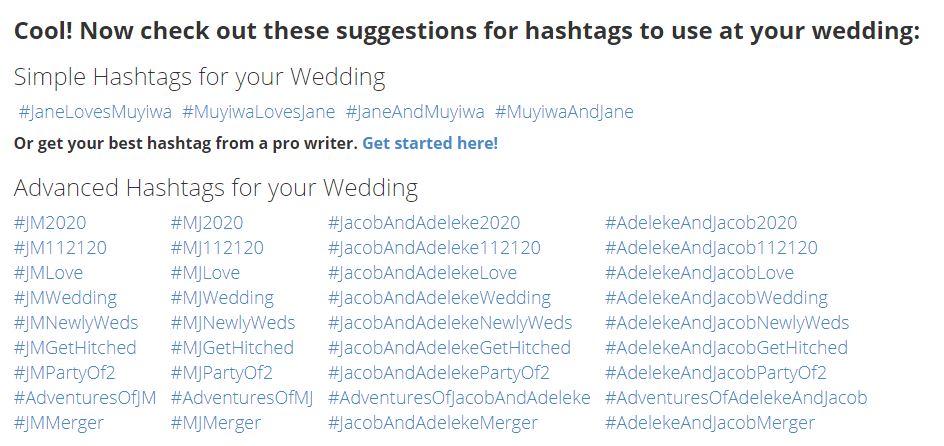Open the #MuyiwaLovesJane hashtag link
Viewport: 944px width, 446px height.
click(258, 111)
